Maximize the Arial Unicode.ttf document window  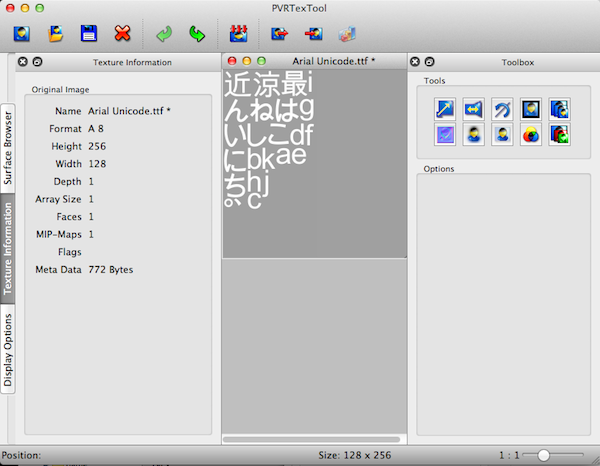pyautogui.click(x=261, y=61)
